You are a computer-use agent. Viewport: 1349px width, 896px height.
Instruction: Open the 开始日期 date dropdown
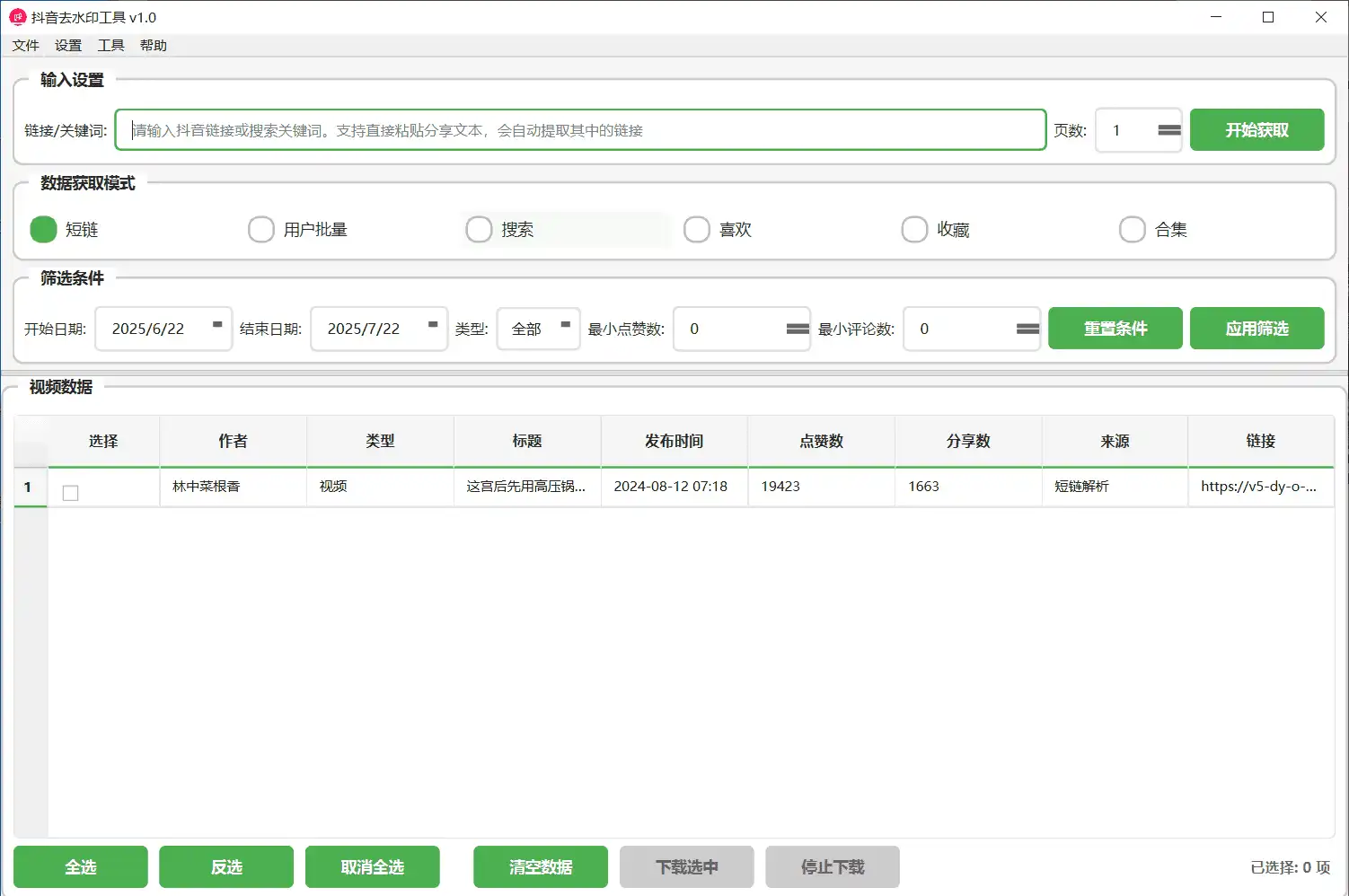pos(217,325)
